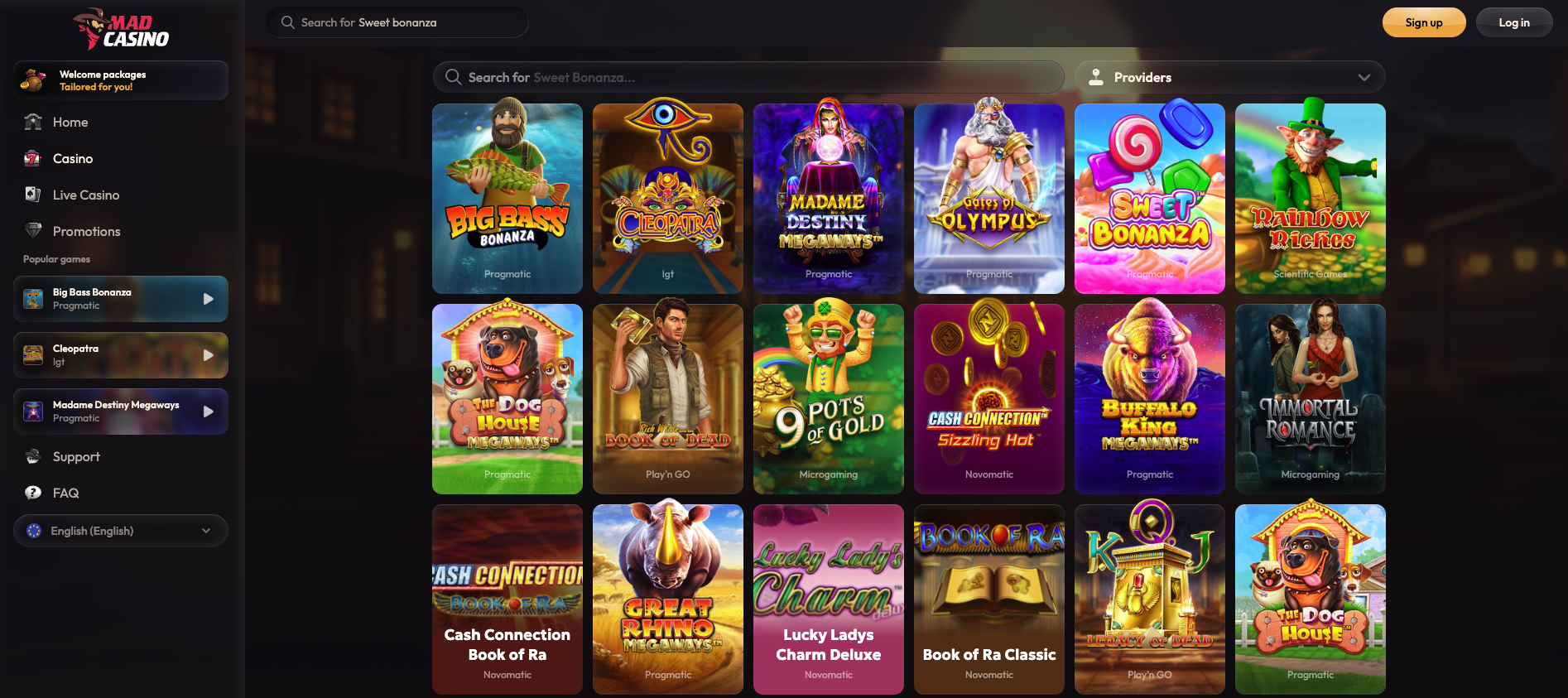Screen dimensions: 1568x698
Task: Click the FAQ question mark icon
Action: pos(33,493)
